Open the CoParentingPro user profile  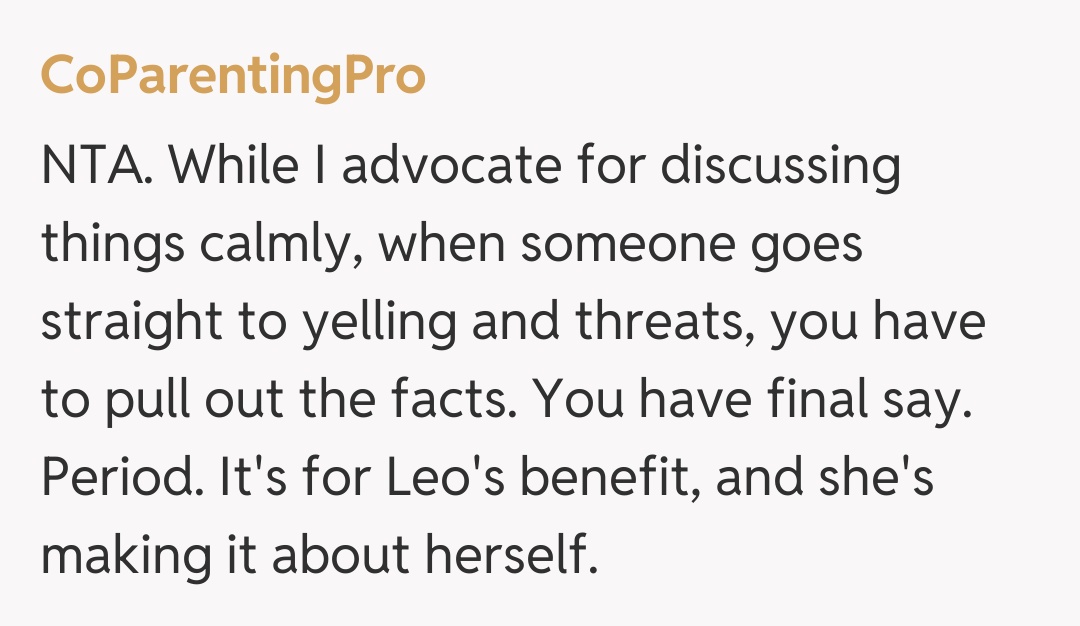pos(233,77)
